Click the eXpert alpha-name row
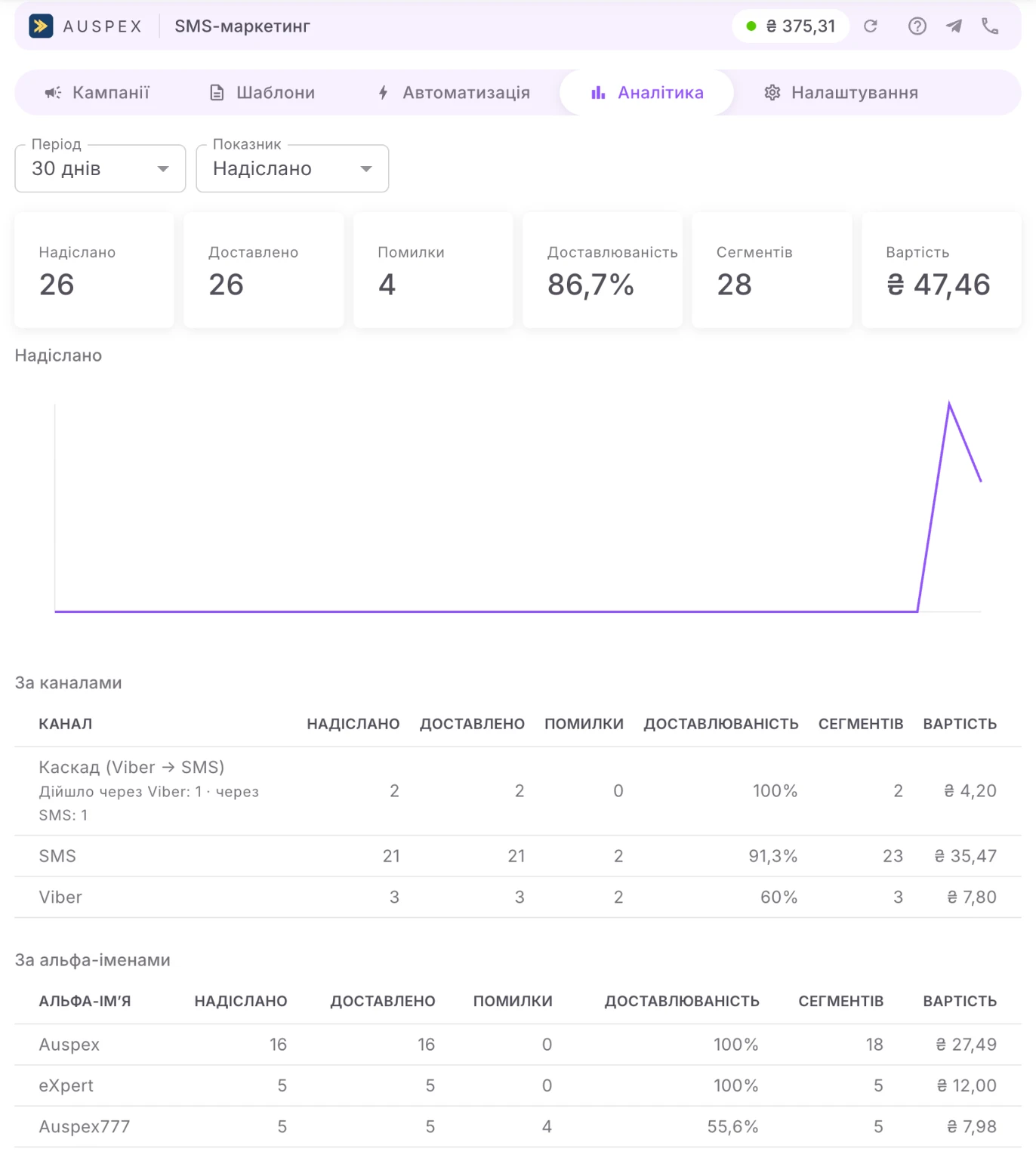1036x1170 pixels. click(x=518, y=1086)
